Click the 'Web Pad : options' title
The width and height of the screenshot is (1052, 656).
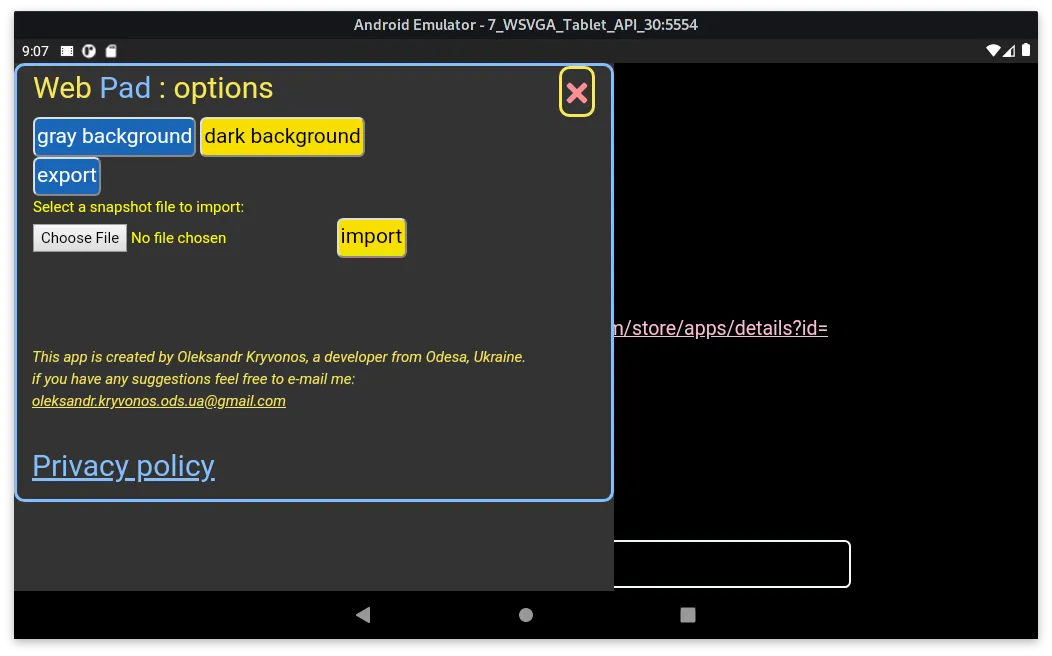(153, 89)
